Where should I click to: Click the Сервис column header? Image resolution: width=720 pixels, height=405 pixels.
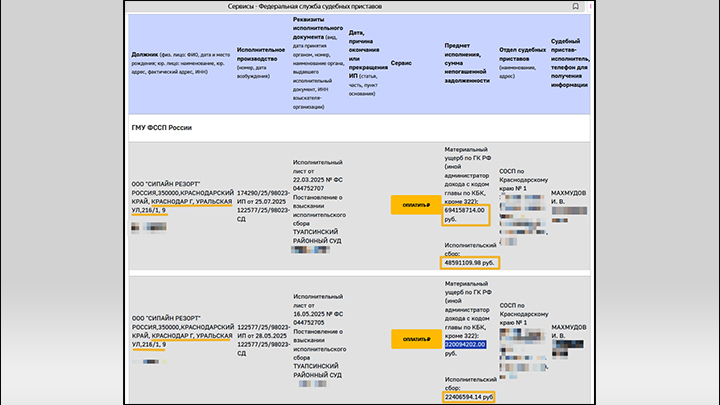[401, 62]
